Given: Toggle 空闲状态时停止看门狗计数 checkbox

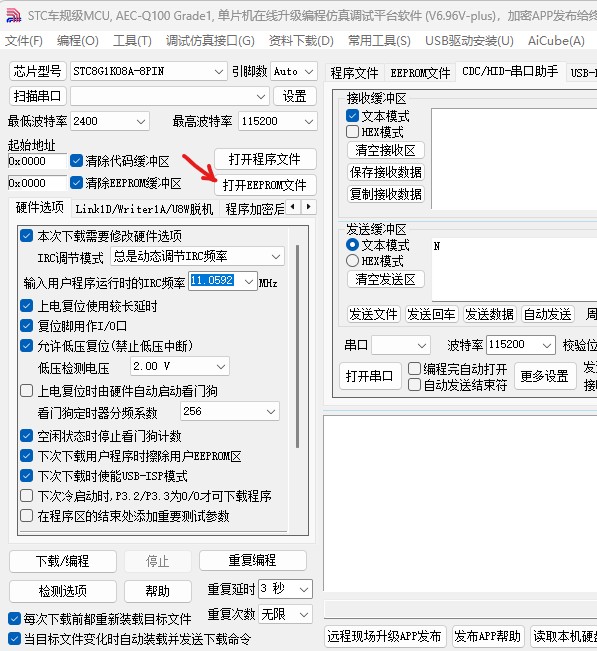Looking at the screenshot, I should pos(27,436).
